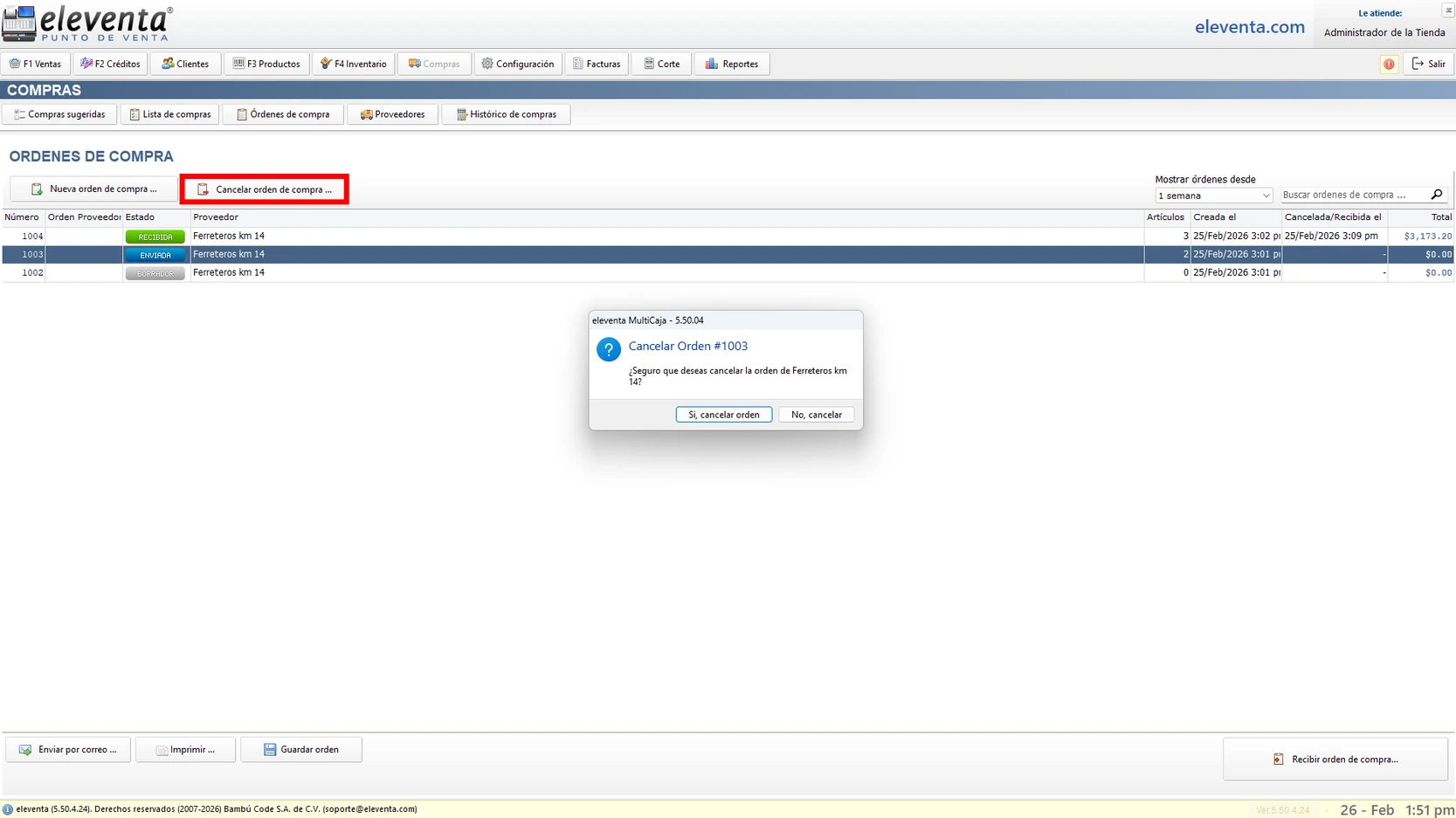
Task: Expand the 'Mostrar órdenes desde' dropdown
Action: [x=1213, y=196]
